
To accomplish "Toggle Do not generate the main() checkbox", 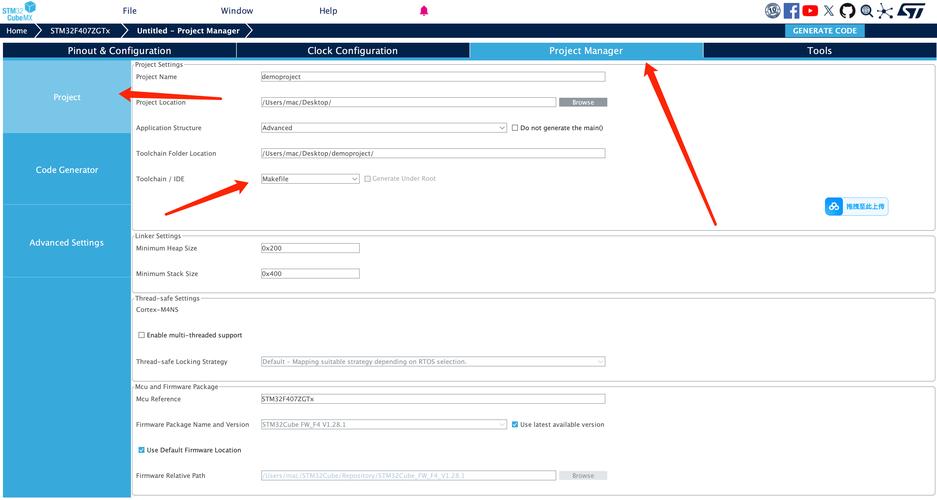I will pos(515,128).
